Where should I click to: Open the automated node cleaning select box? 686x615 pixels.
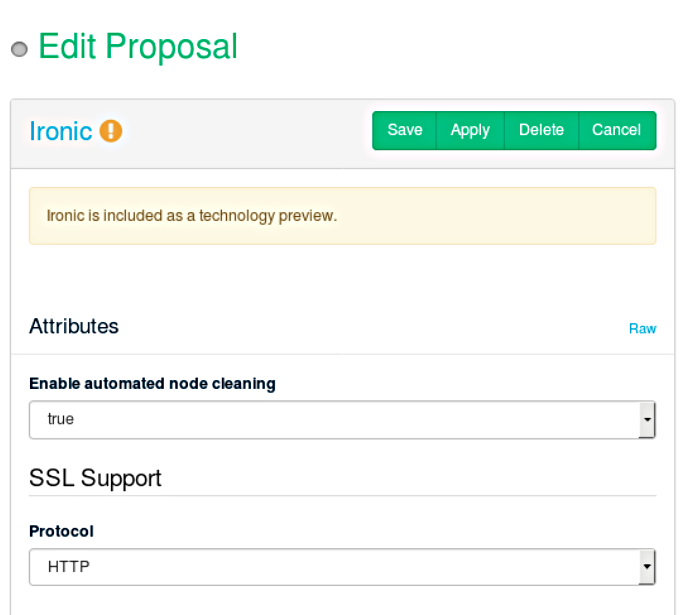point(330,420)
